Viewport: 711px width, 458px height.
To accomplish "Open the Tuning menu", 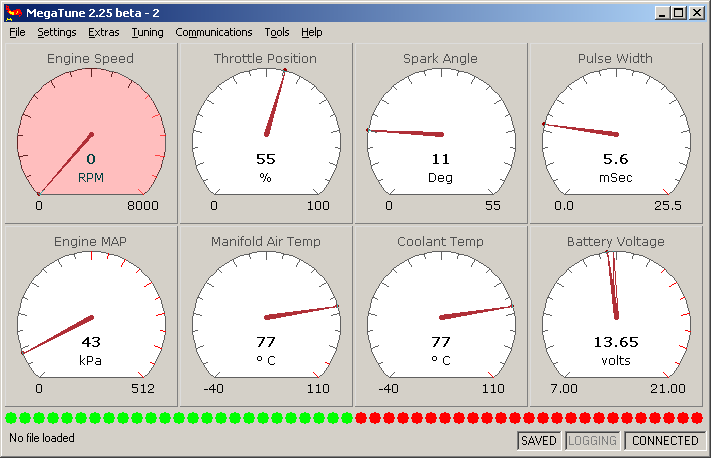I will pos(147,32).
